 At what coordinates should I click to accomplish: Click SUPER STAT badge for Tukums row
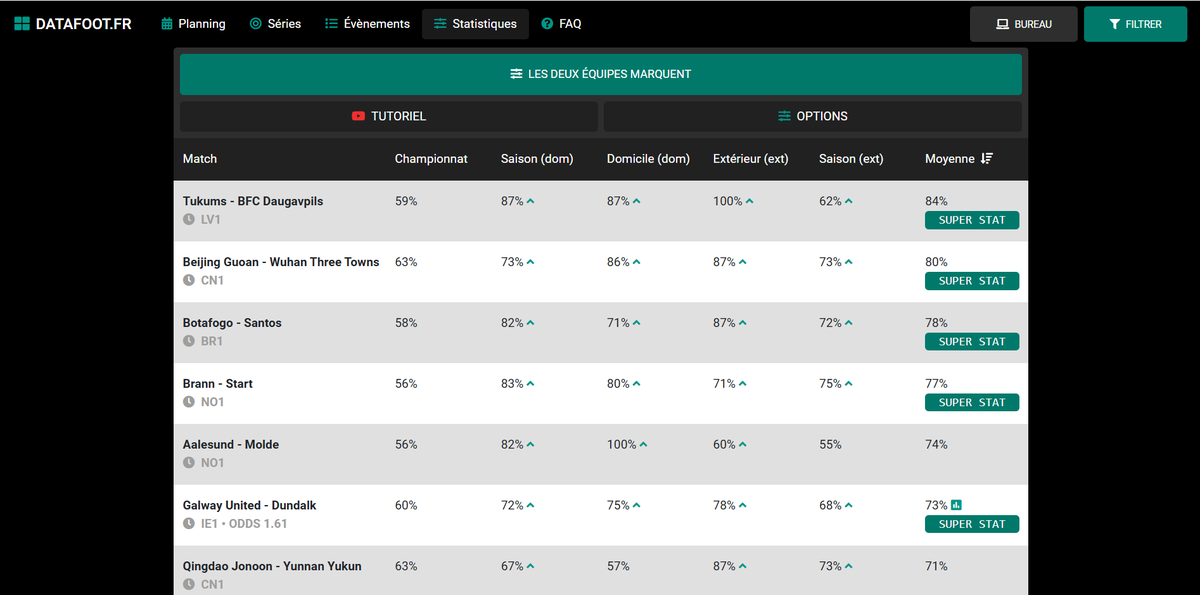(x=972, y=220)
